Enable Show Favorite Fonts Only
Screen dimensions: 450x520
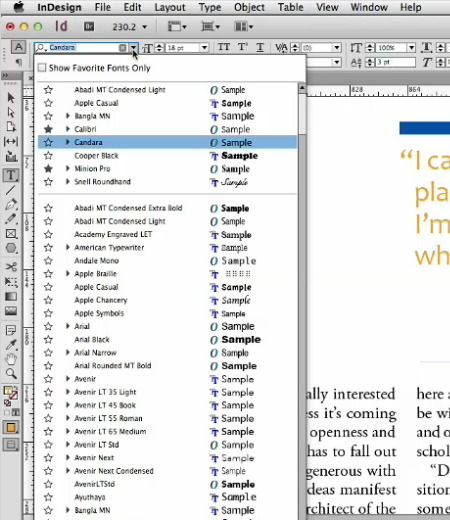pos(42,68)
